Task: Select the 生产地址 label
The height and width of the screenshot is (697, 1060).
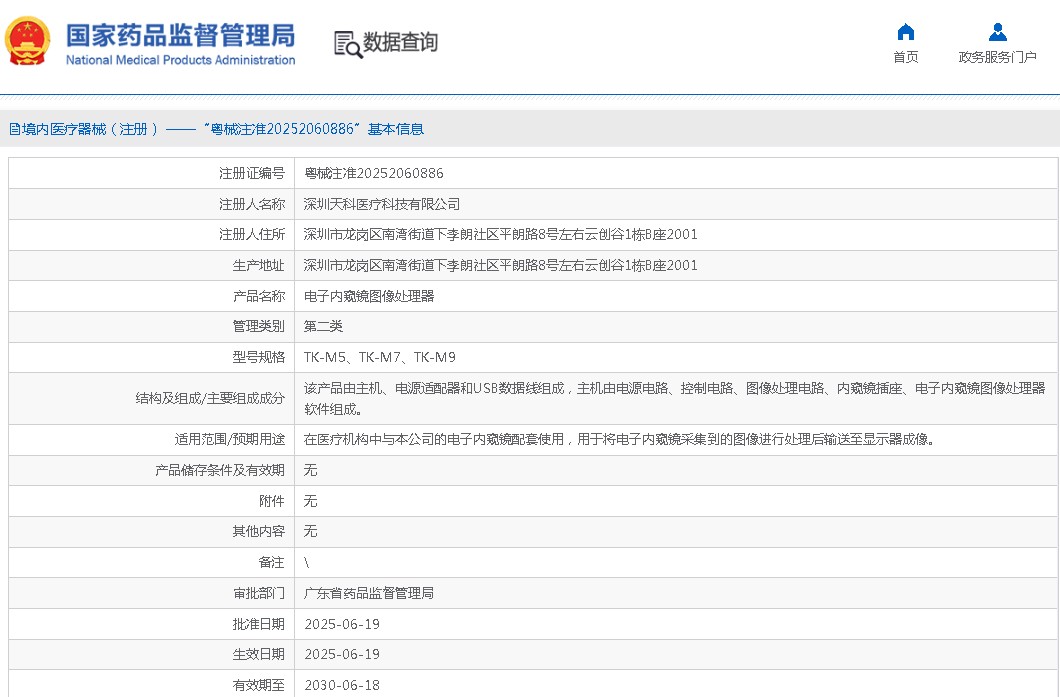Action: (x=259, y=266)
